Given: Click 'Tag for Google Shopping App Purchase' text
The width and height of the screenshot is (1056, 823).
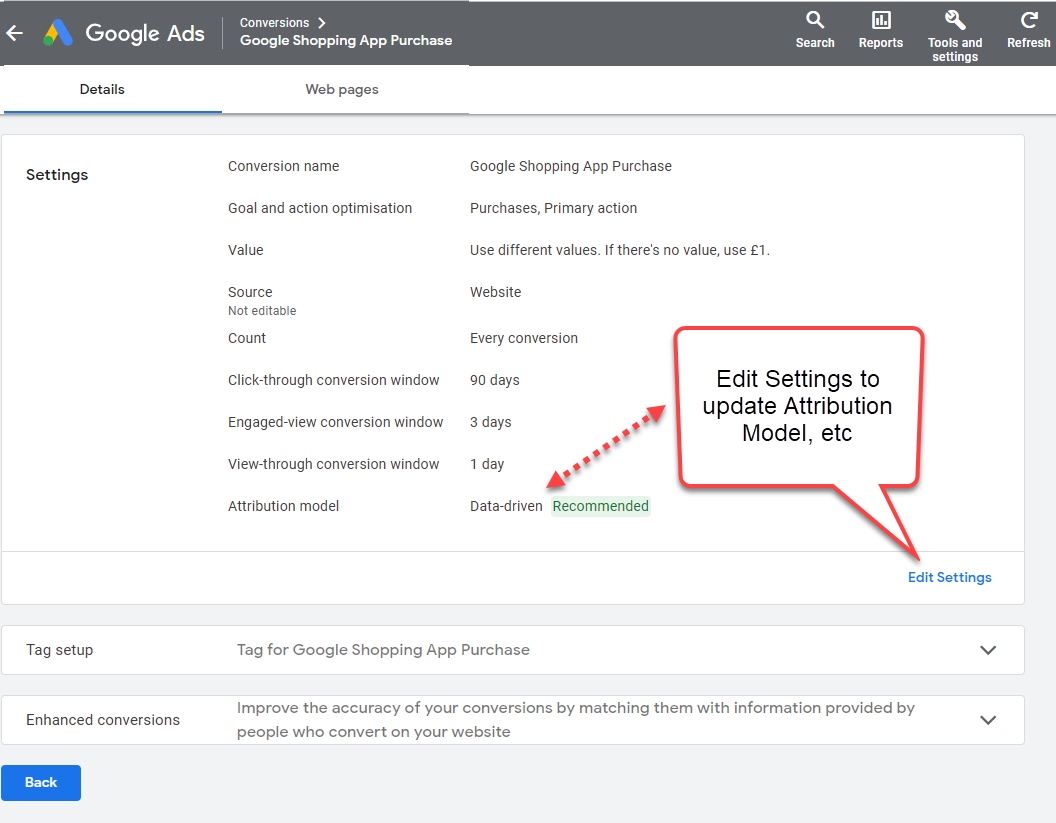Looking at the screenshot, I should [383, 650].
